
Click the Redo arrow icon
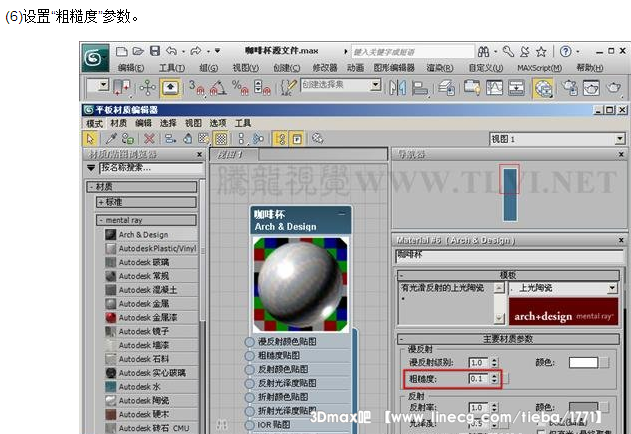pos(196,51)
